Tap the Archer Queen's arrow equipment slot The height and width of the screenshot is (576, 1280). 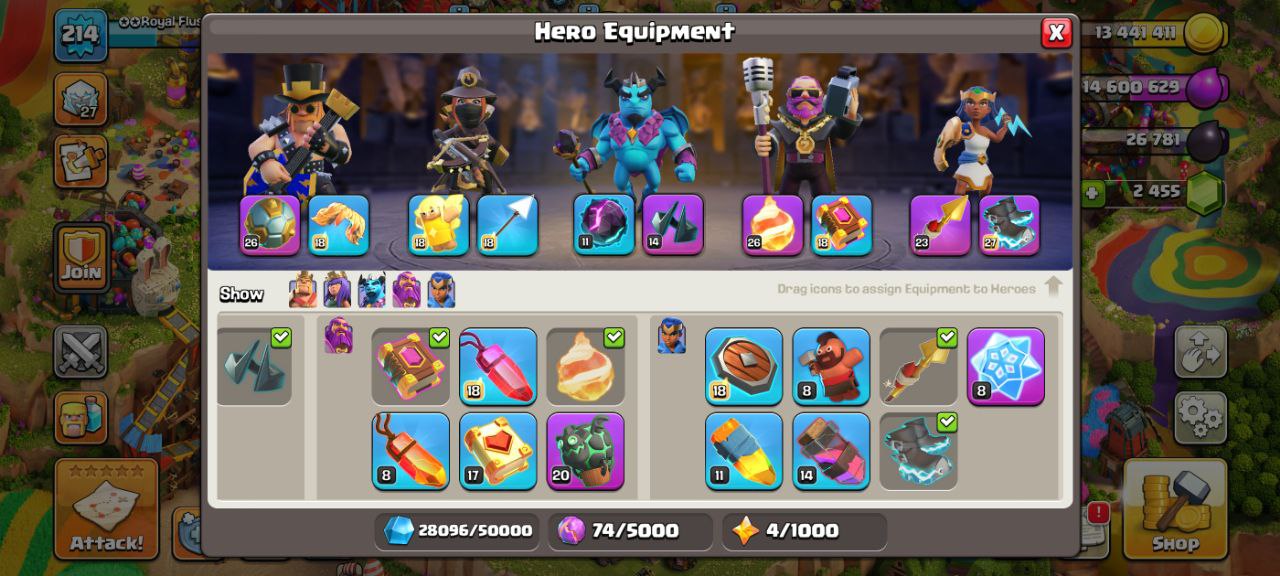(508, 225)
